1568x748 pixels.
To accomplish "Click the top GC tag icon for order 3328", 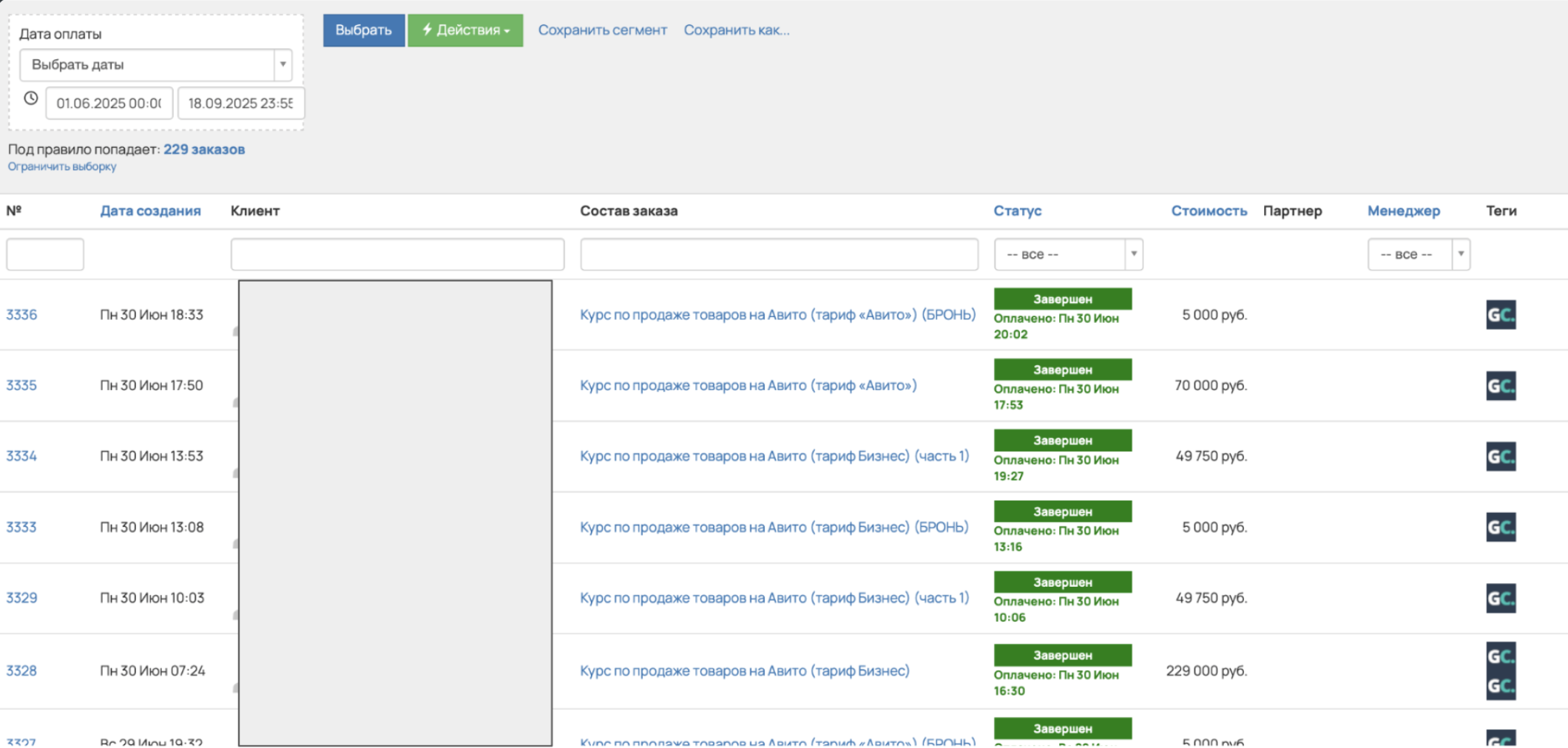I will coord(1500,656).
